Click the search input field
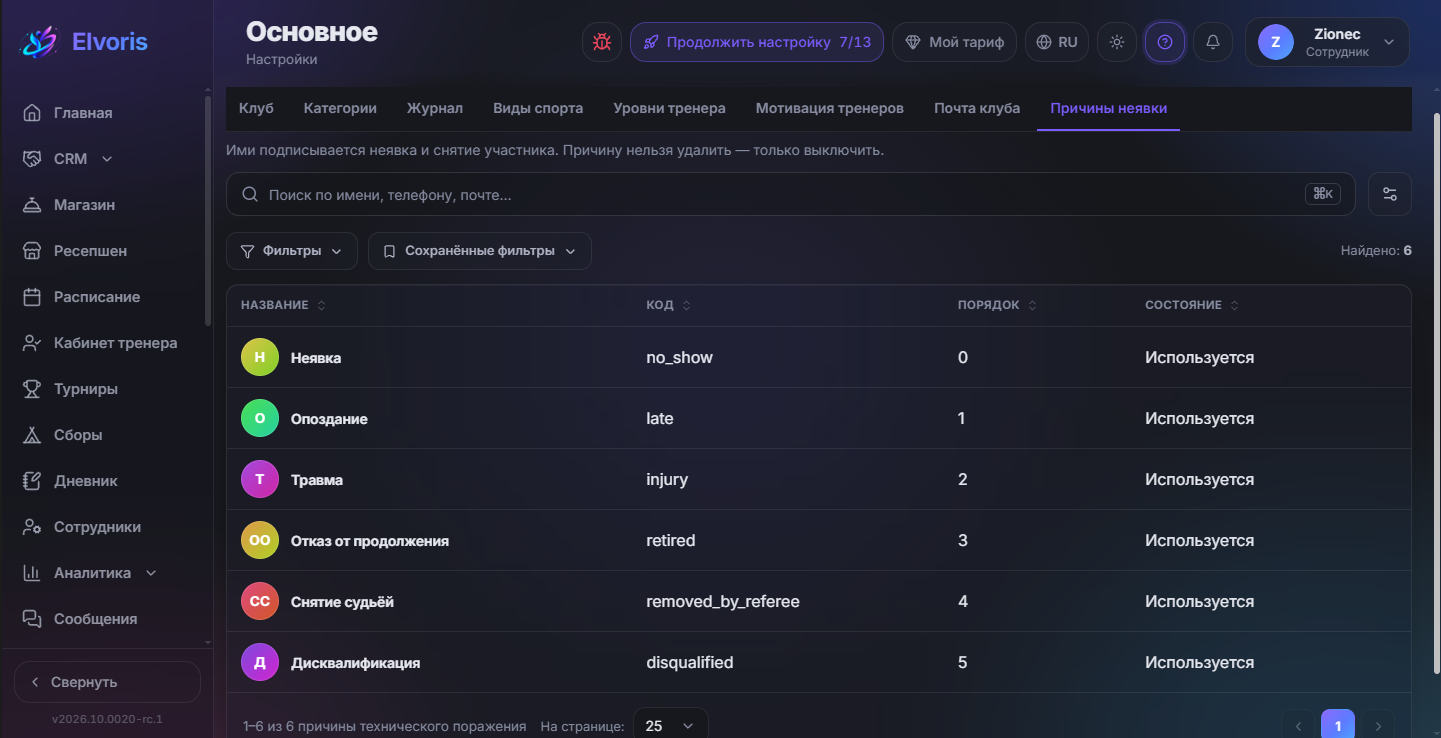The height and width of the screenshot is (738, 1441). coord(790,194)
